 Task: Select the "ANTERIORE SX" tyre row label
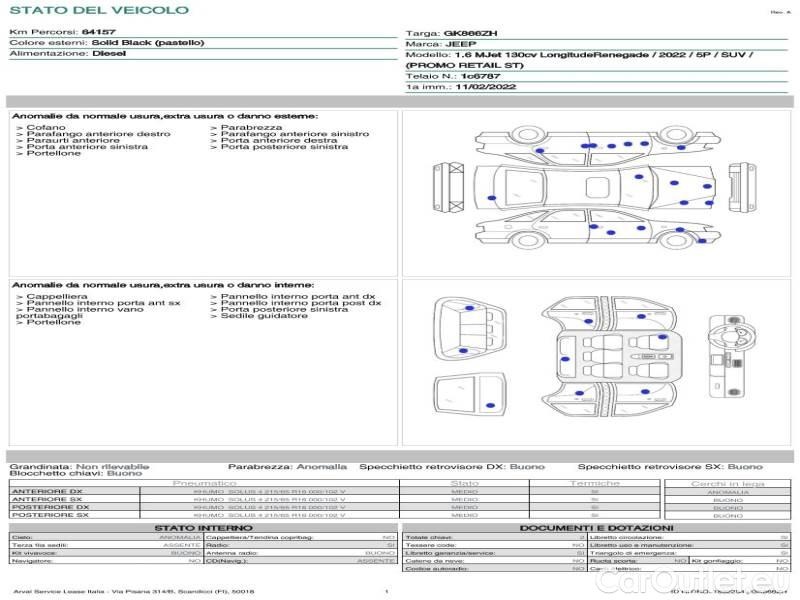click(47, 499)
